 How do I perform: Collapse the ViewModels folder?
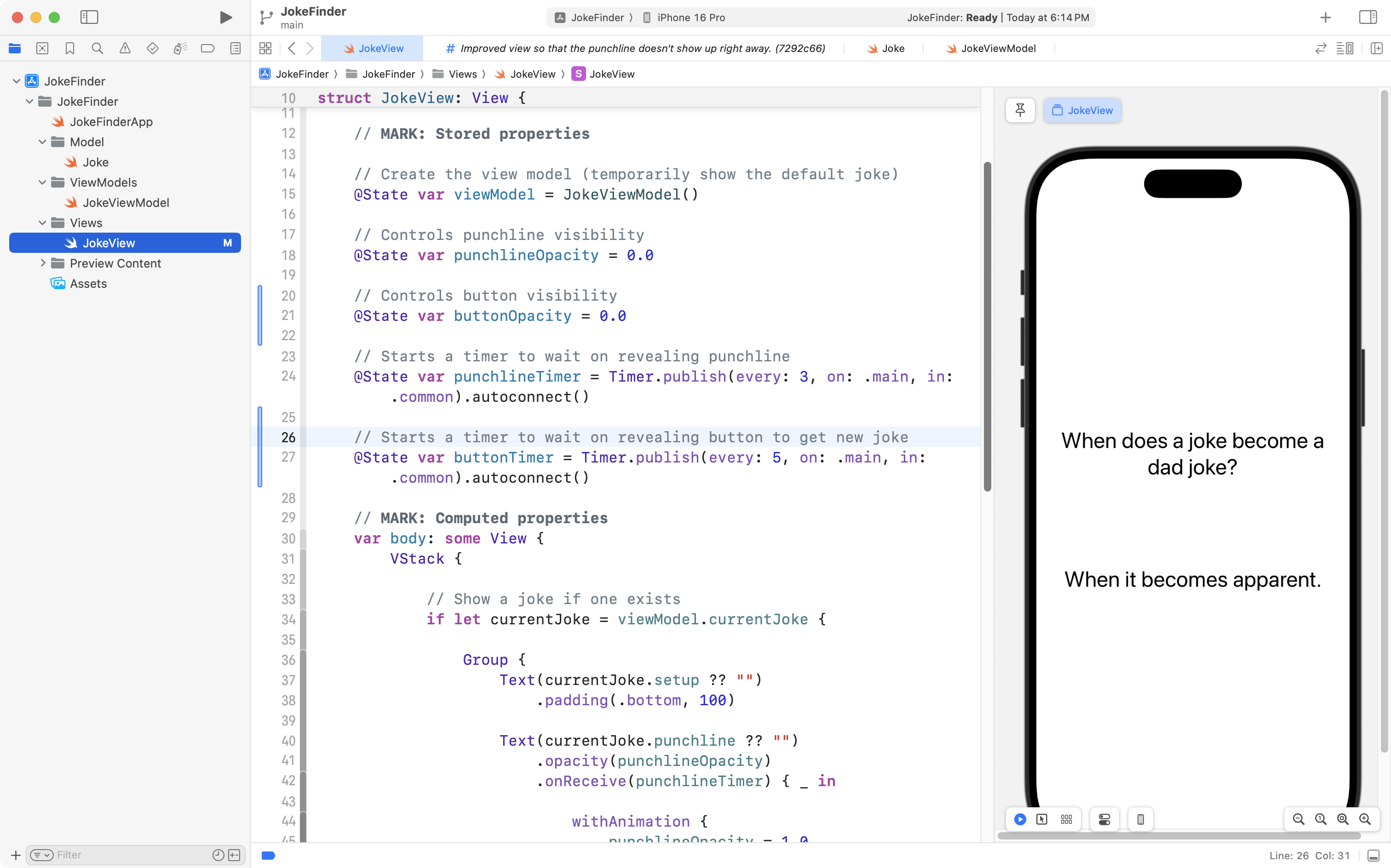[42, 183]
